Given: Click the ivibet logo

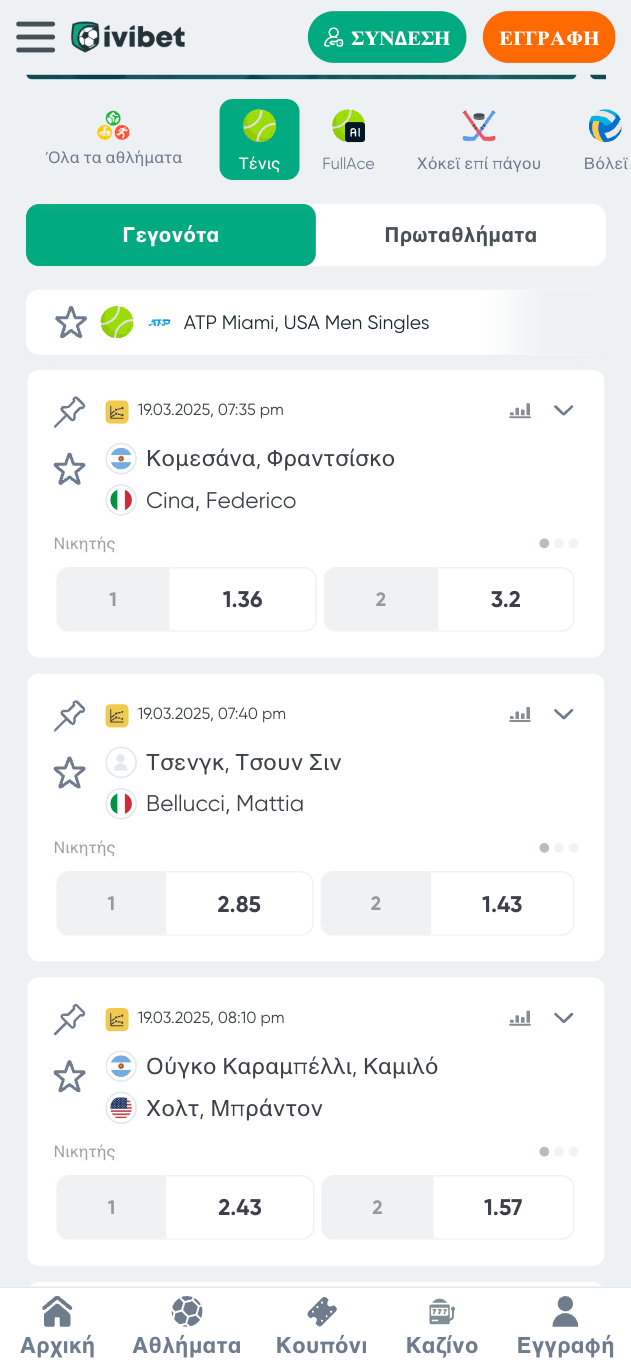Looking at the screenshot, I should click(x=128, y=37).
